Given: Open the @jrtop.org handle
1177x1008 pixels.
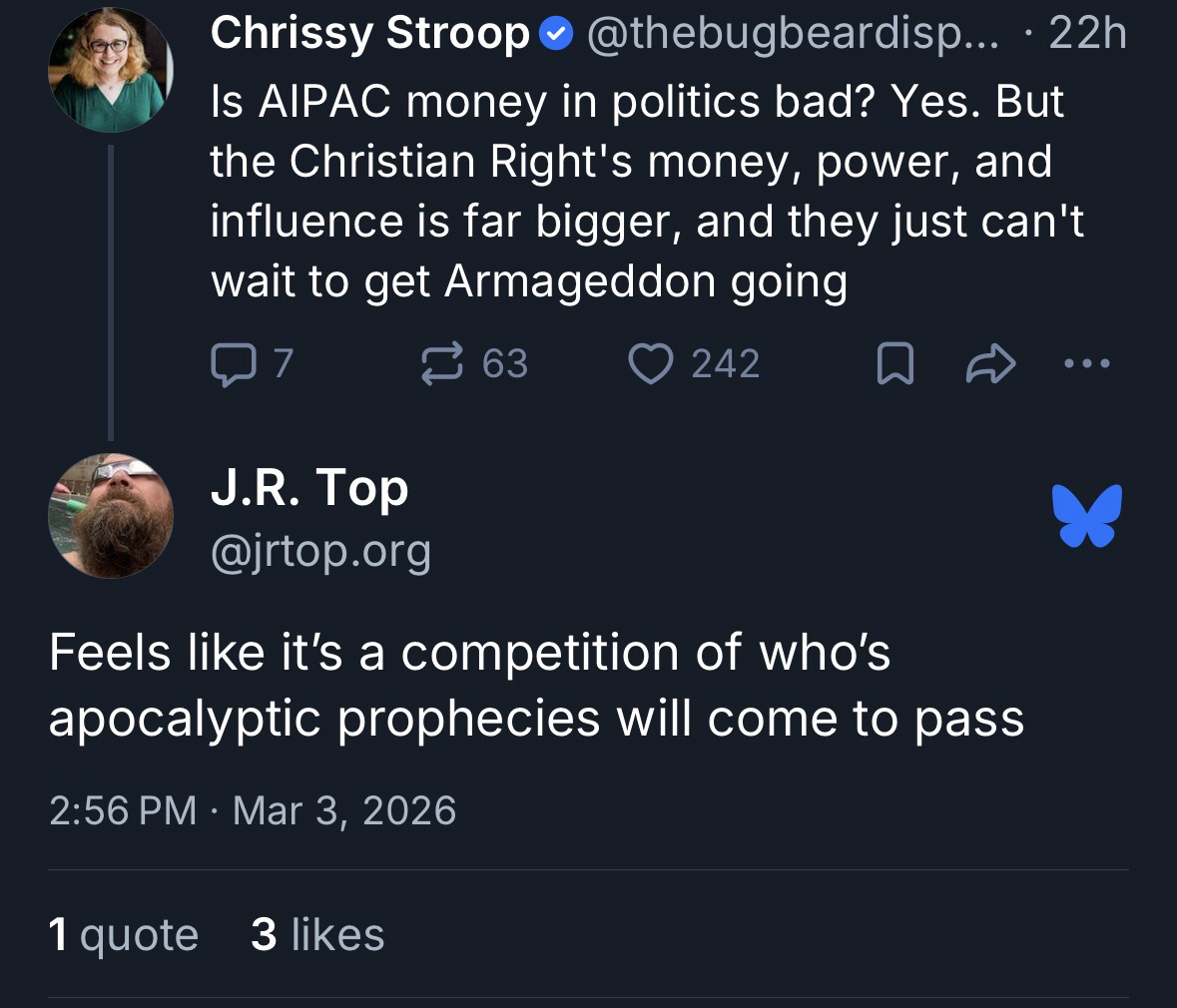Looking at the screenshot, I should pos(320,550).
